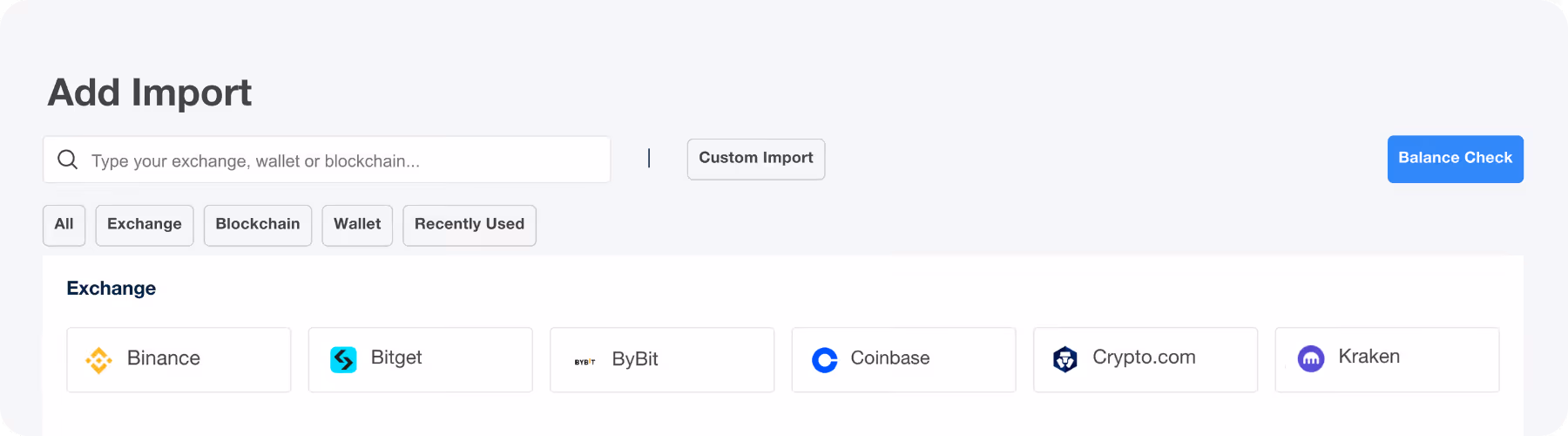Screen dimensions: 1568x436
Task: Pick the ByBit exchange card
Action: pyautogui.click(x=662, y=359)
